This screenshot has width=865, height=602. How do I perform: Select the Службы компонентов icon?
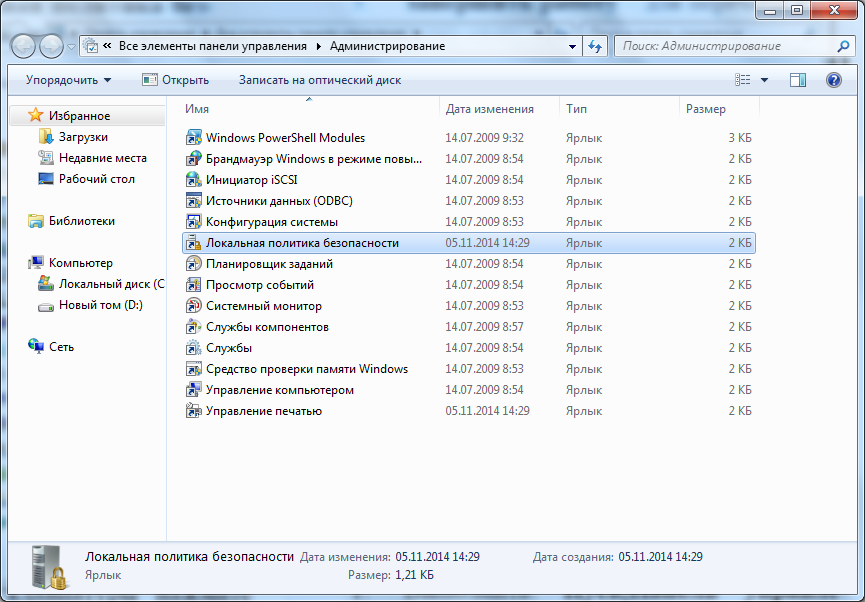click(x=193, y=327)
